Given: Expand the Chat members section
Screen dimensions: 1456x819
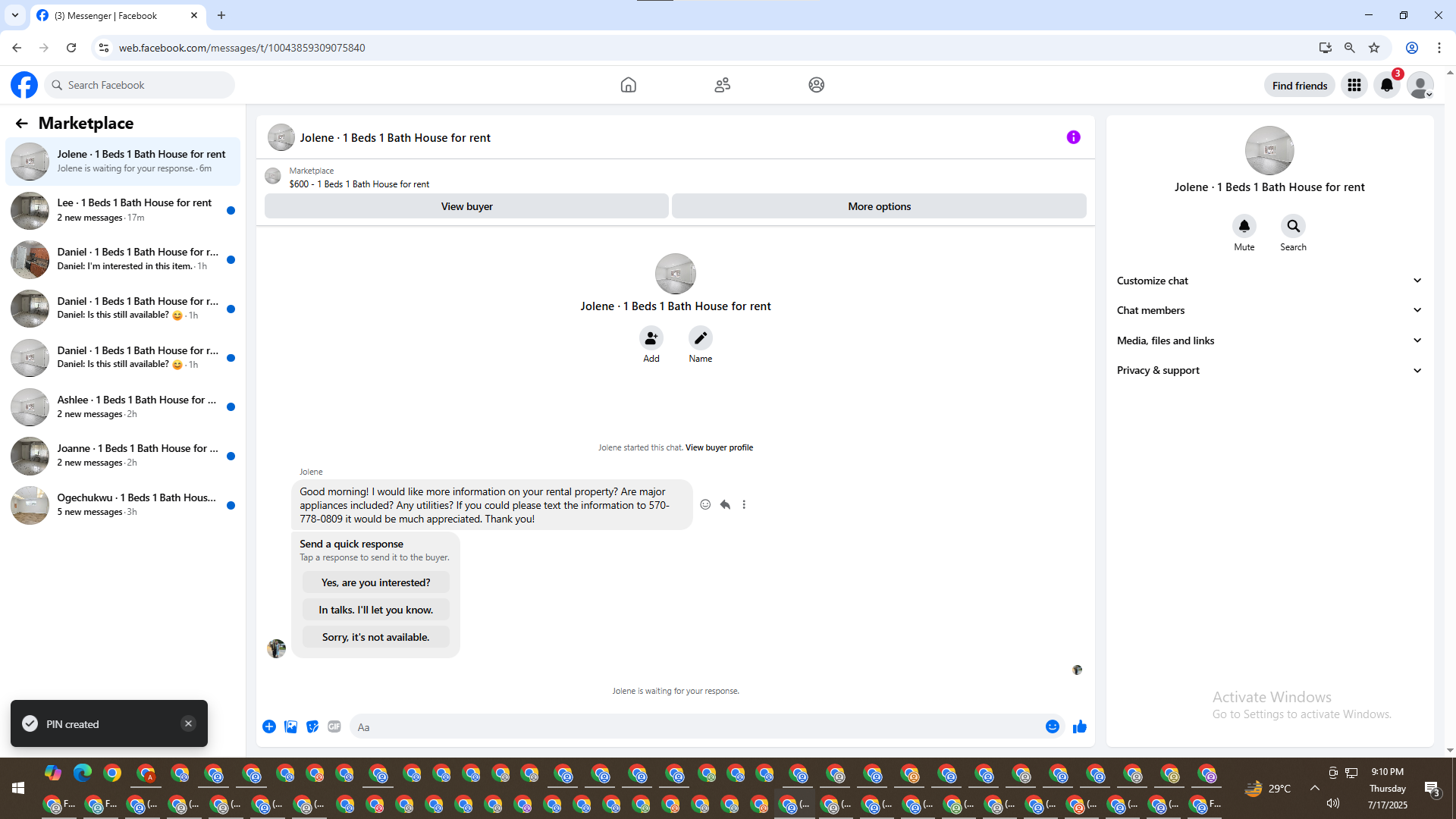Looking at the screenshot, I should [1269, 310].
